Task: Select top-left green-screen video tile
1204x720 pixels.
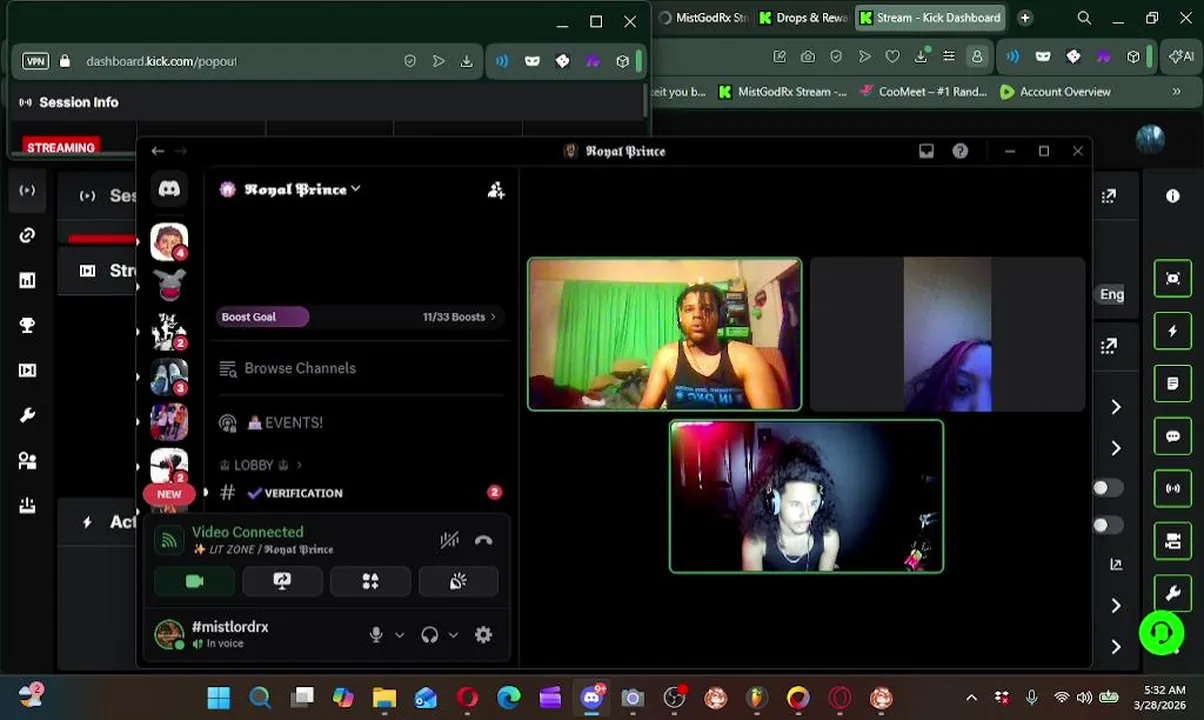Action: (665, 334)
